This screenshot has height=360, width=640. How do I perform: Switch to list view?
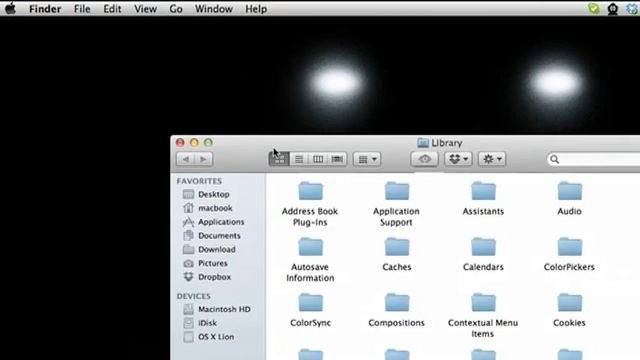pos(299,159)
